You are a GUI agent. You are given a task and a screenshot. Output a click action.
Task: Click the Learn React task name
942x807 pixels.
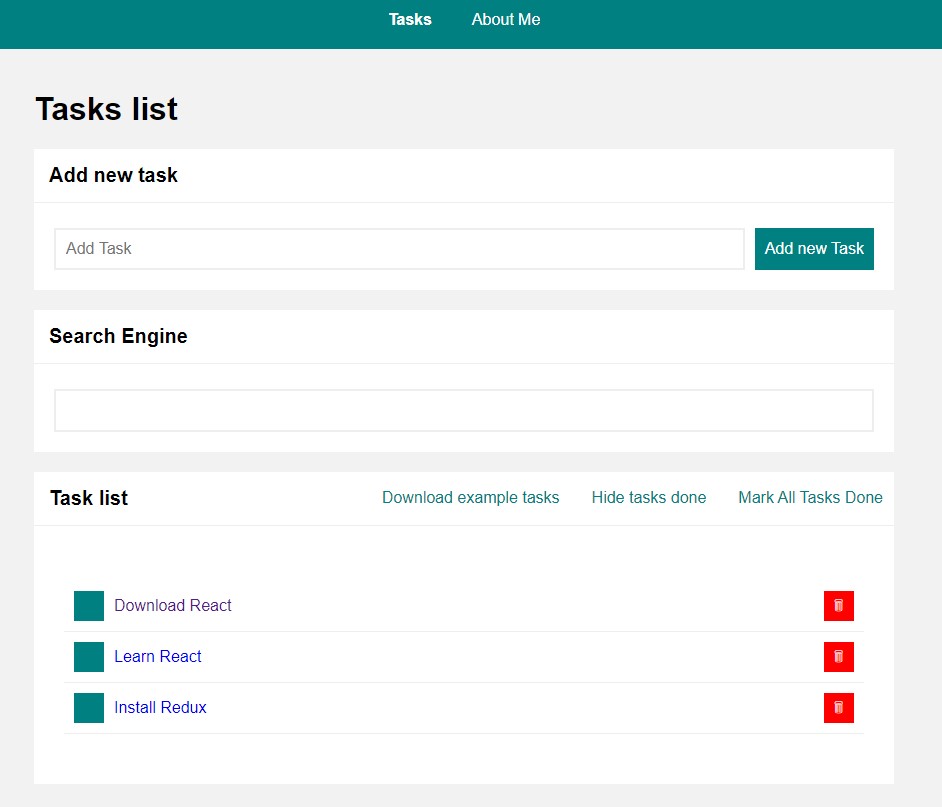157,656
